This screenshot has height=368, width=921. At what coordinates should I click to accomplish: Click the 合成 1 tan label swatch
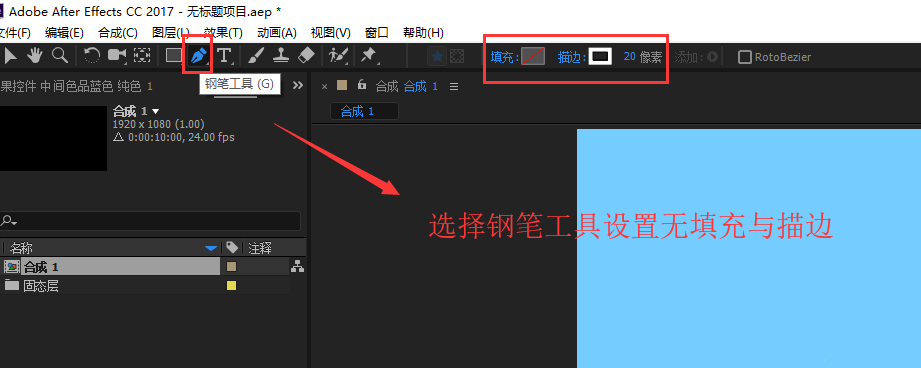click(x=231, y=267)
